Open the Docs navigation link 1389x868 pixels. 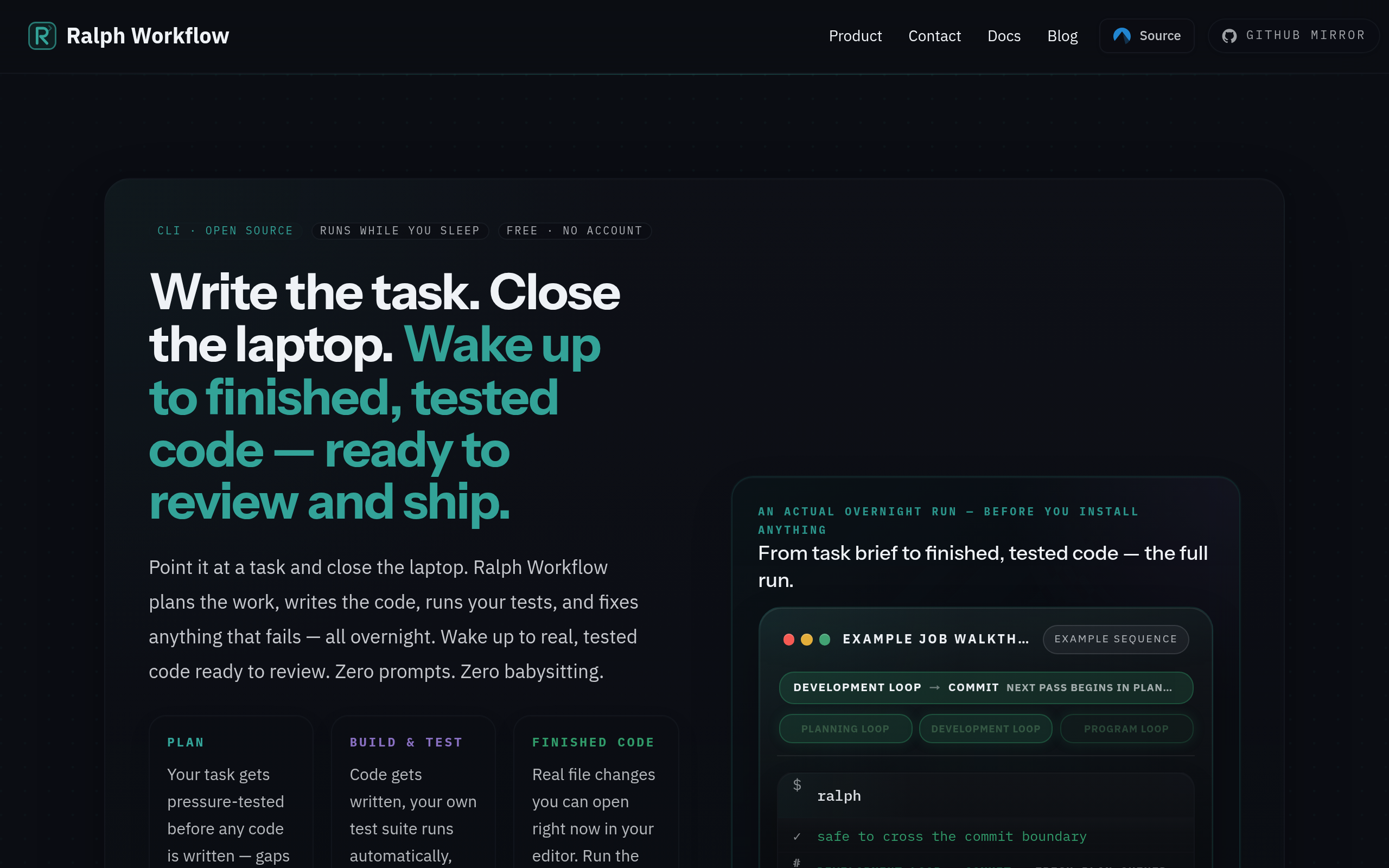(1003, 36)
